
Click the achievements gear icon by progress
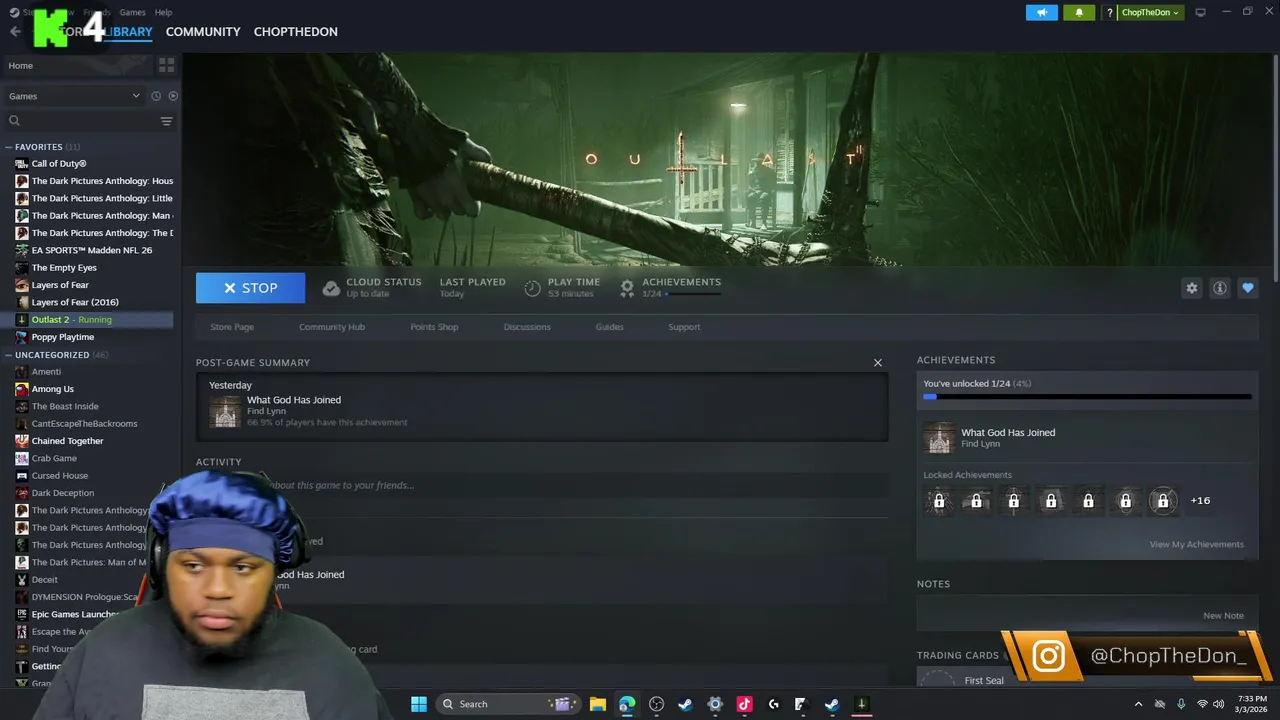[627, 288]
